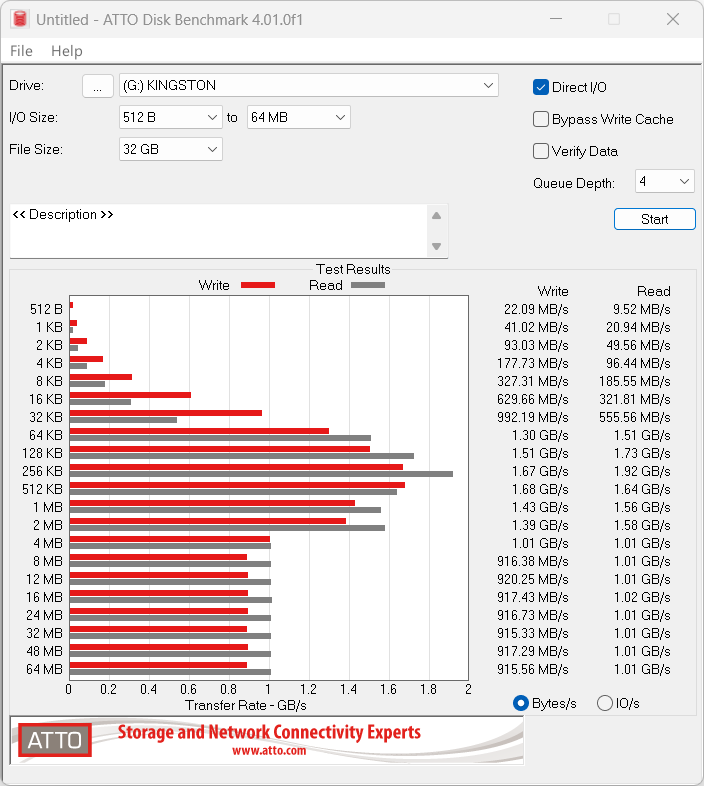
Task: Click the Transfer Rate - GB/s axis label
Action: click(246, 705)
